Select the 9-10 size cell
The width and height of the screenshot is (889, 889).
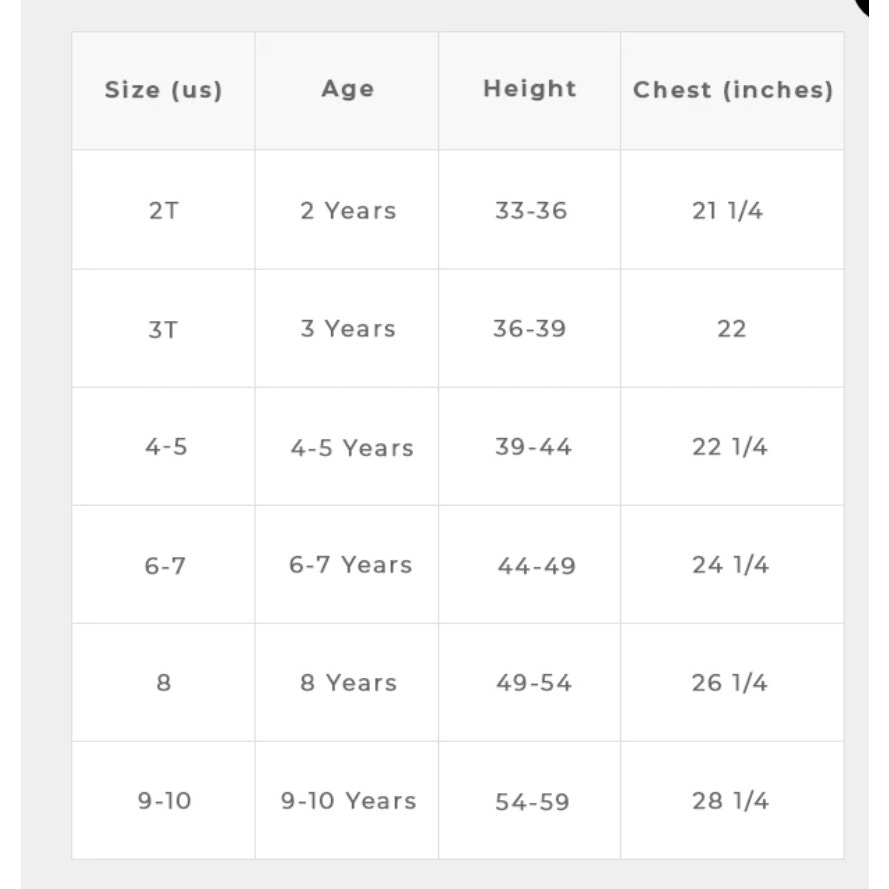pos(164,801)
